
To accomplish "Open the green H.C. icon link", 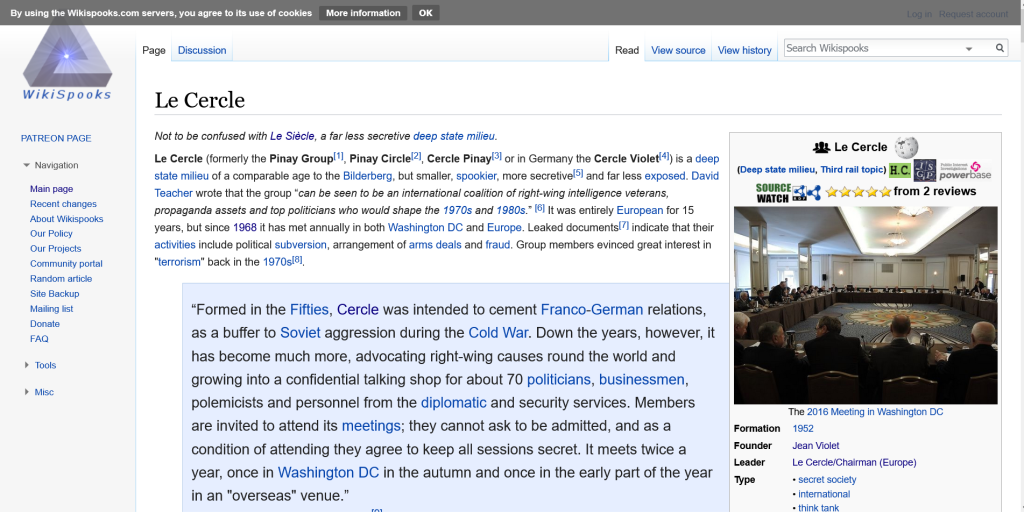I will pyautogui.click(x=899, y=170).
